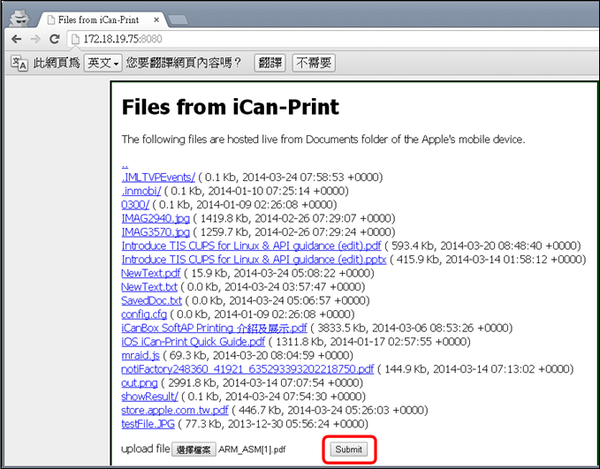
Task: Click the translate icon in the translation bar
Action: [x=19, y=63]
